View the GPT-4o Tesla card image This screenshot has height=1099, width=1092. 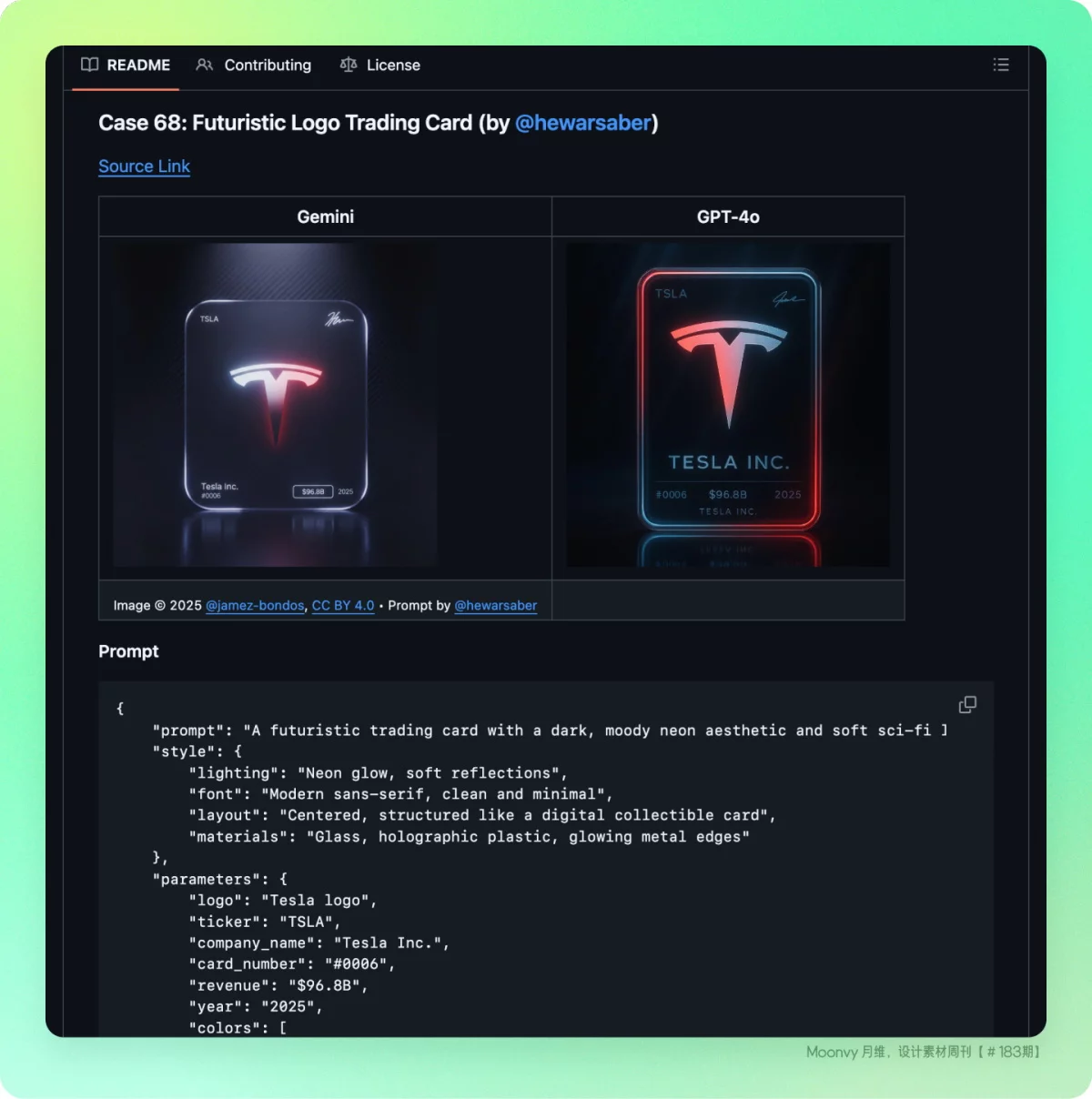click(728, 405)
